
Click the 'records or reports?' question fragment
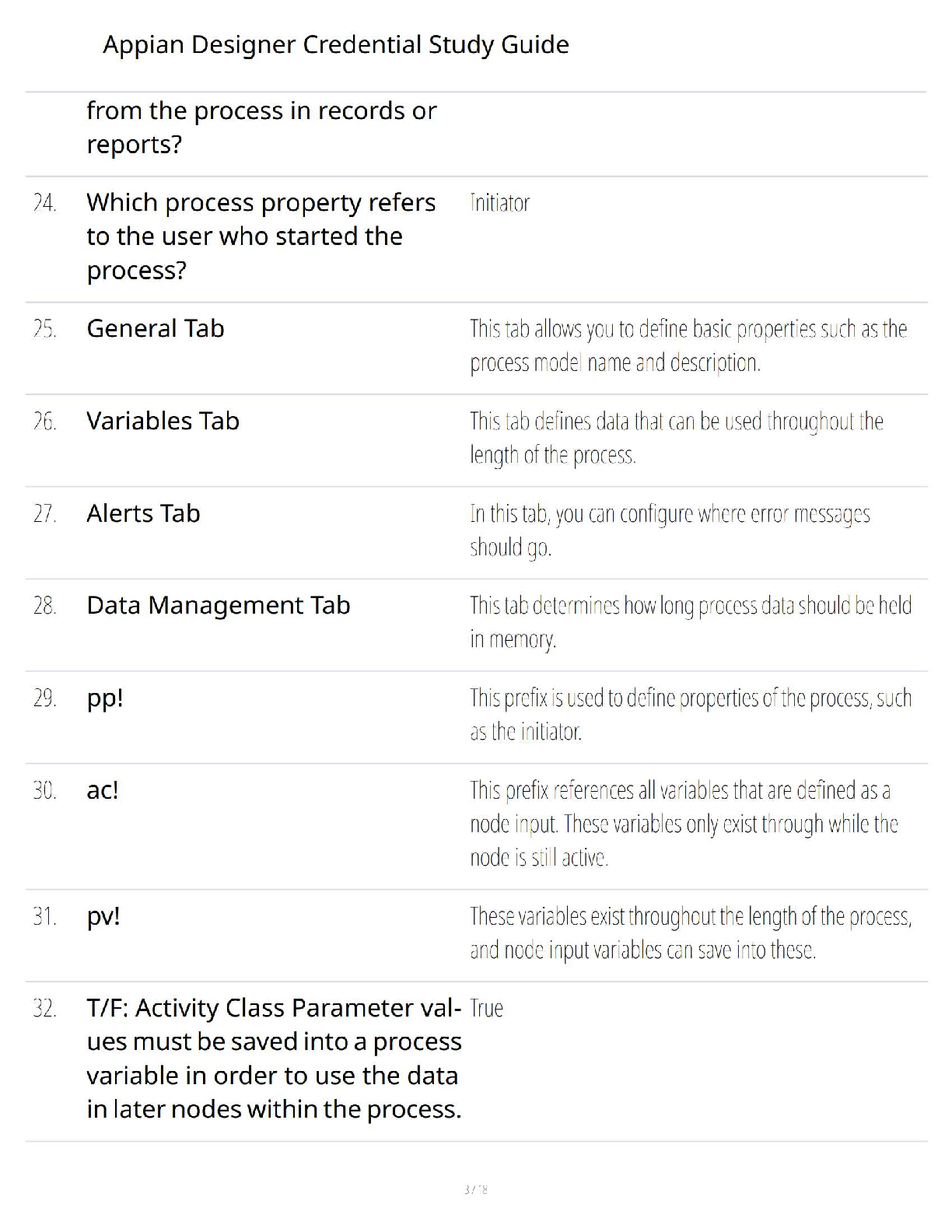click(261, 128)
